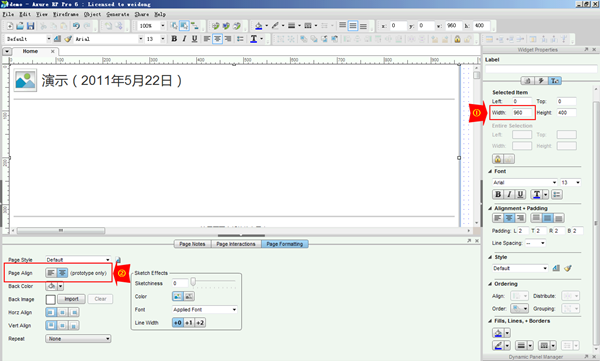The width and height of the screenshot is (600, 361).
Task: Open the Wireframe menu
Action: [x=66, y=14]
